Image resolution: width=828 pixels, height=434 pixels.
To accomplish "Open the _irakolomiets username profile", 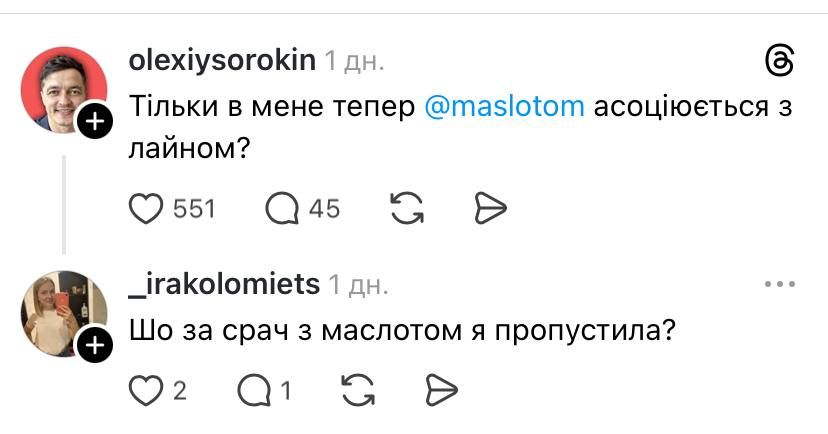I will (225, 285).
